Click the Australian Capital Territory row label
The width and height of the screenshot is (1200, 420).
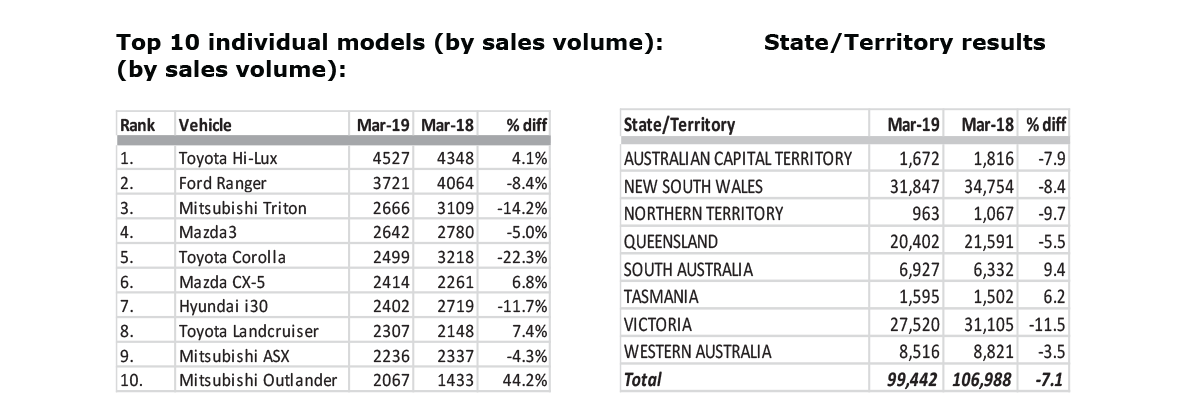(x=737, y=158)
